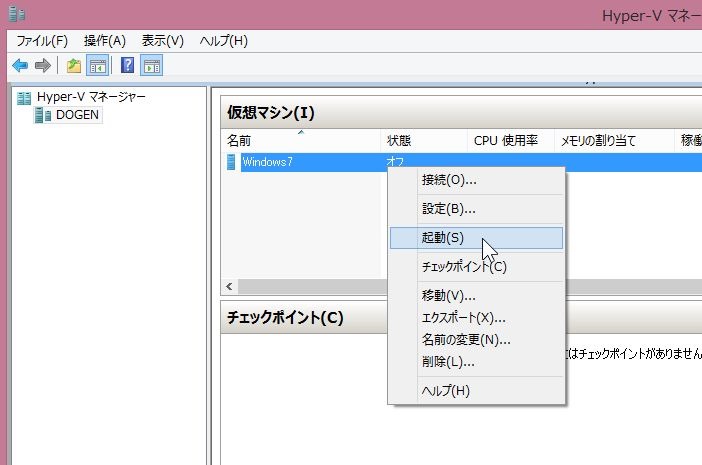Click the CPU 使用率 column header
Viewport: 702px width, 465px height.
506,141
